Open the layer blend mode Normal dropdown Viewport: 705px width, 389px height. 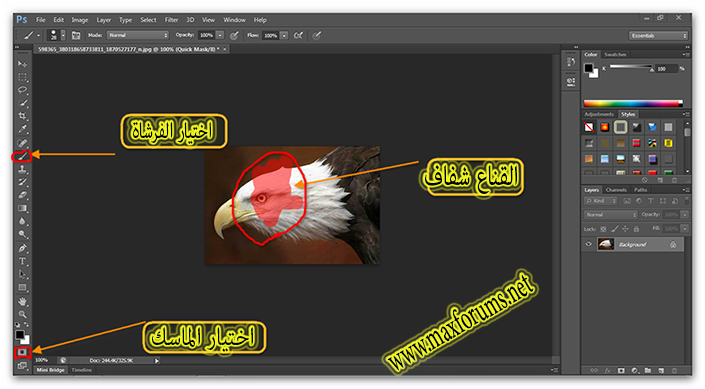coord(610,215)
